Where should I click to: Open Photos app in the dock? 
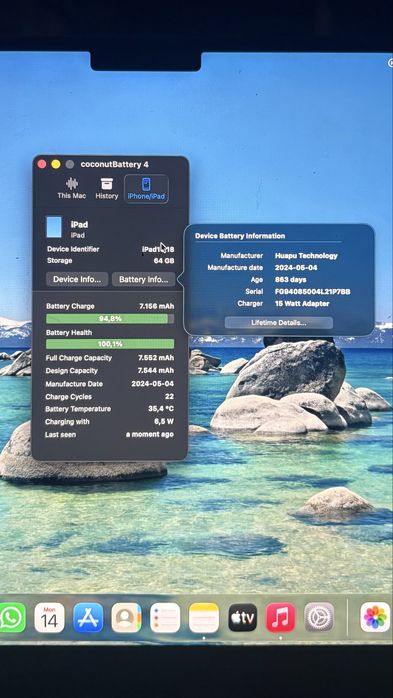(375, 617)
